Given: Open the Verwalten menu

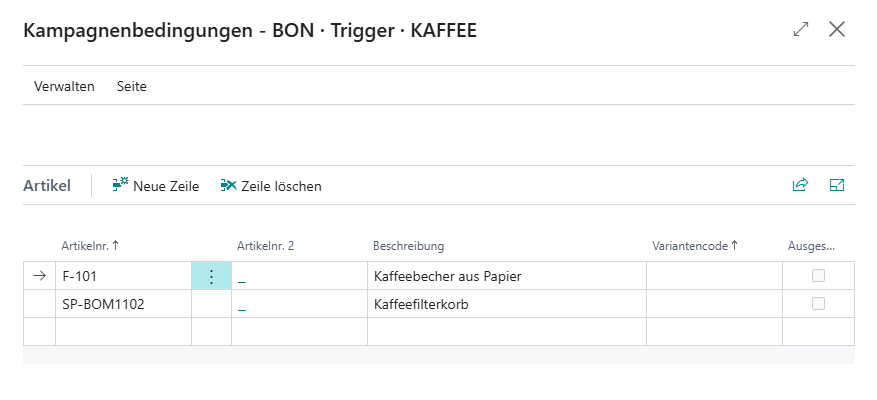Looking at the screenshot, I should (64, 86).
